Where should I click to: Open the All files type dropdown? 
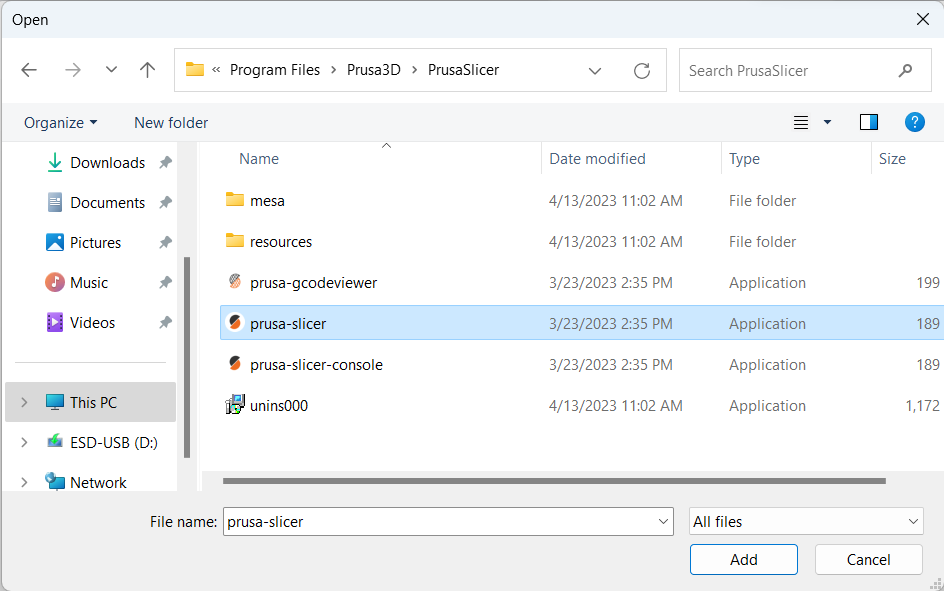[x=806, y=521]
